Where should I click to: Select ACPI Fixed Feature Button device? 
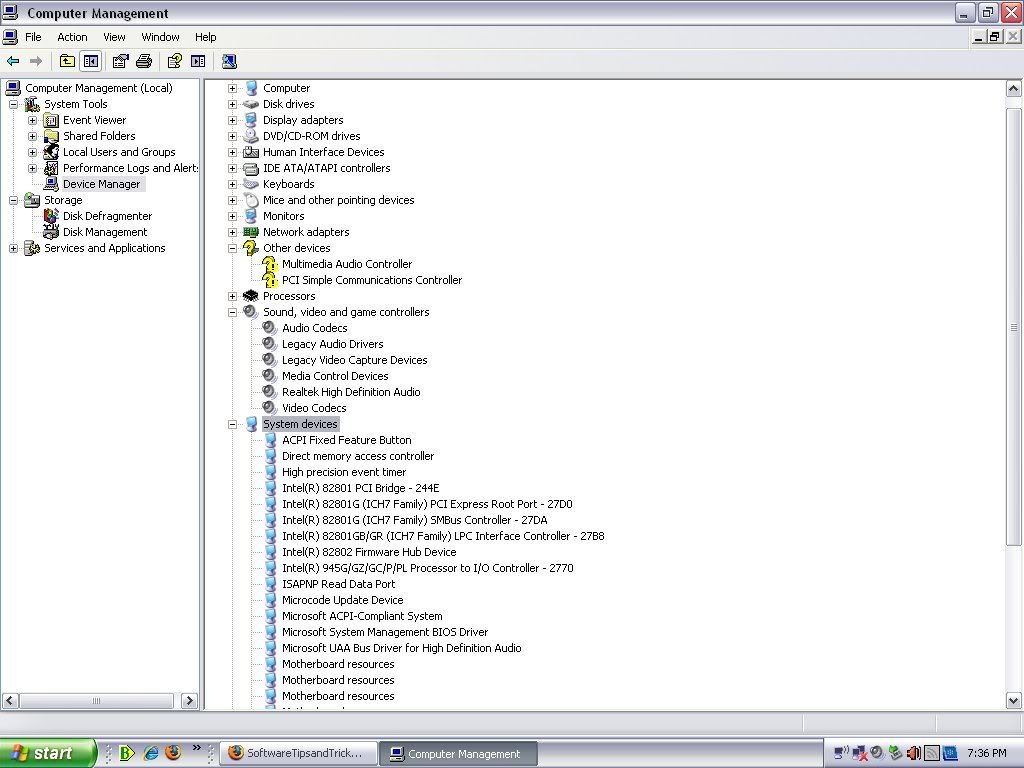coord(347,440)
